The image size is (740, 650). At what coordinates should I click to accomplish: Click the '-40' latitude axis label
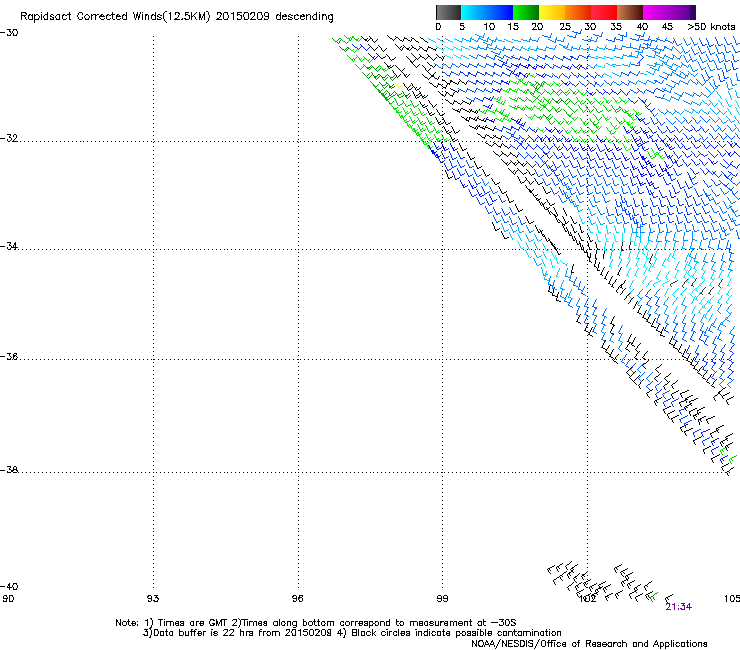(x=9, y=586)
